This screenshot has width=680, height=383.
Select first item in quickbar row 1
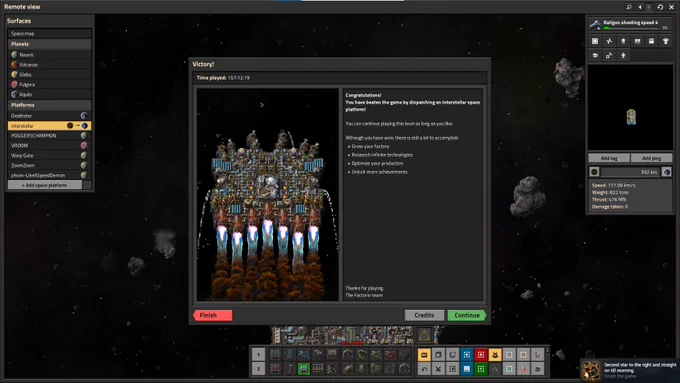(275, 355)
